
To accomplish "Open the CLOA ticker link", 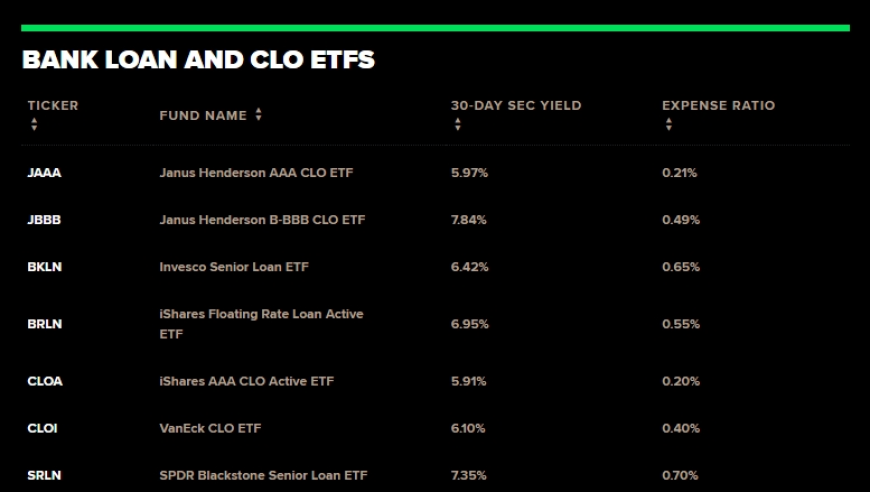I will 45,381.
